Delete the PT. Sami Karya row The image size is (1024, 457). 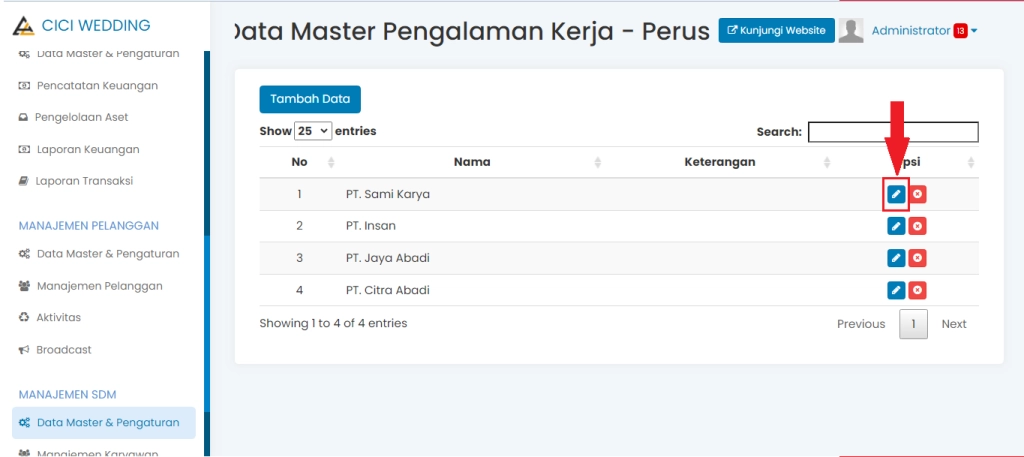(918, 194)
